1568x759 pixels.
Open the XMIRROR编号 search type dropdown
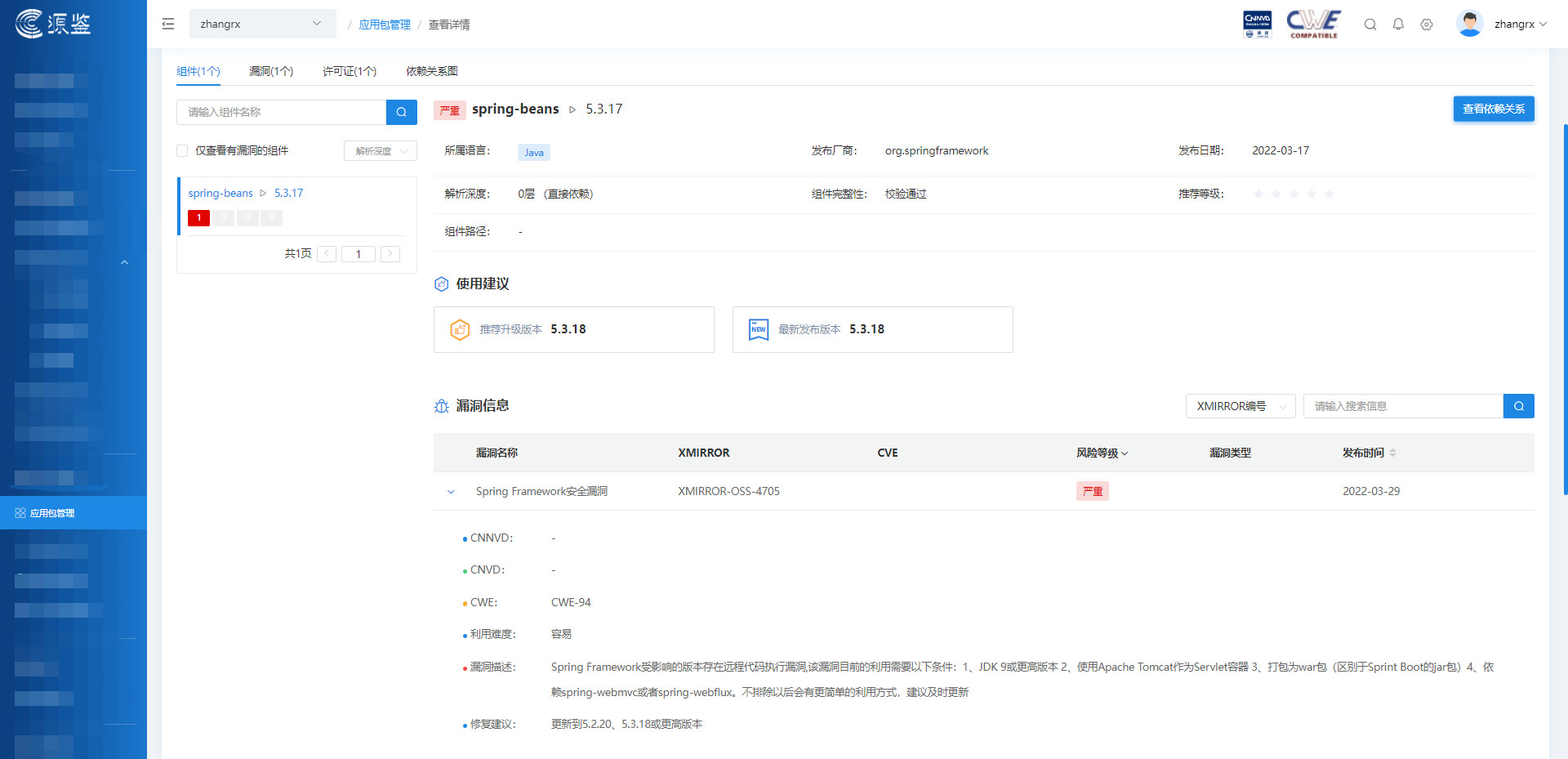[x=1240, y=406]
